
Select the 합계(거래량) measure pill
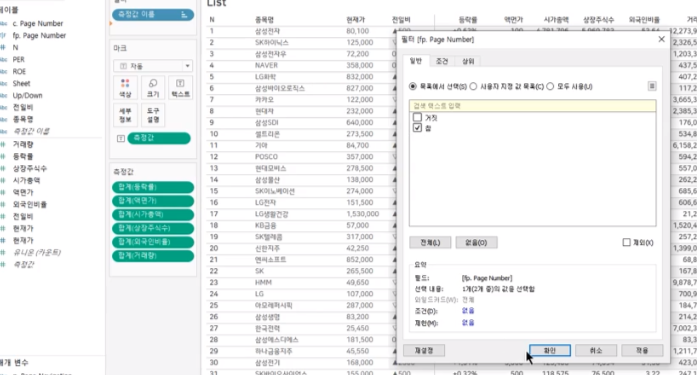click(153, 256)
